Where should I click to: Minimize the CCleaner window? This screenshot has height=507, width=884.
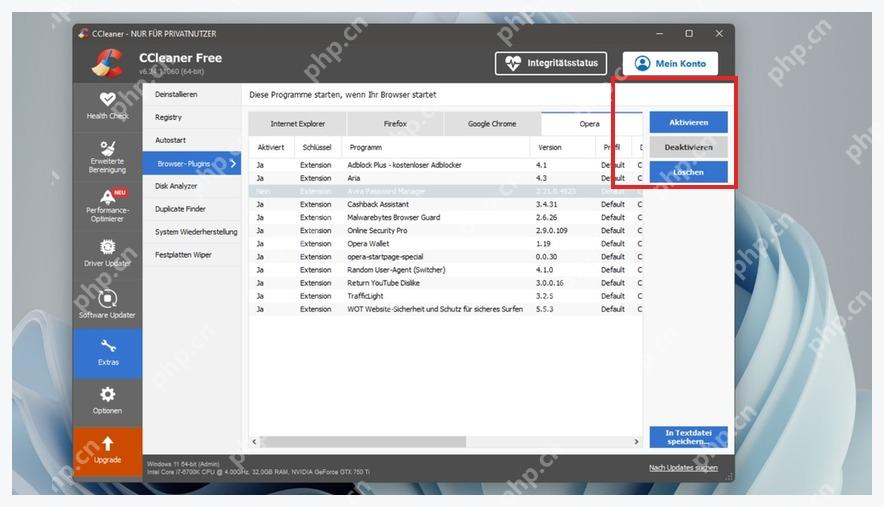click(x=660, y=34)
